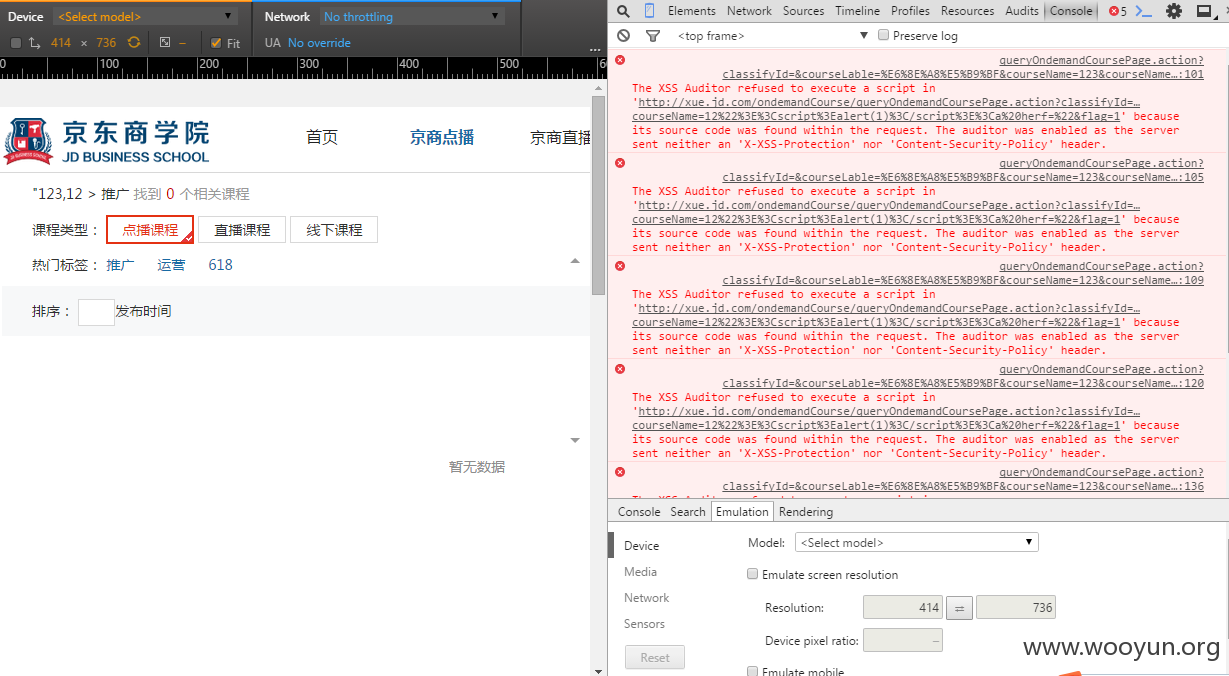Click the Reset emulation button
The image size is (1229, 676).
point(655,657)
